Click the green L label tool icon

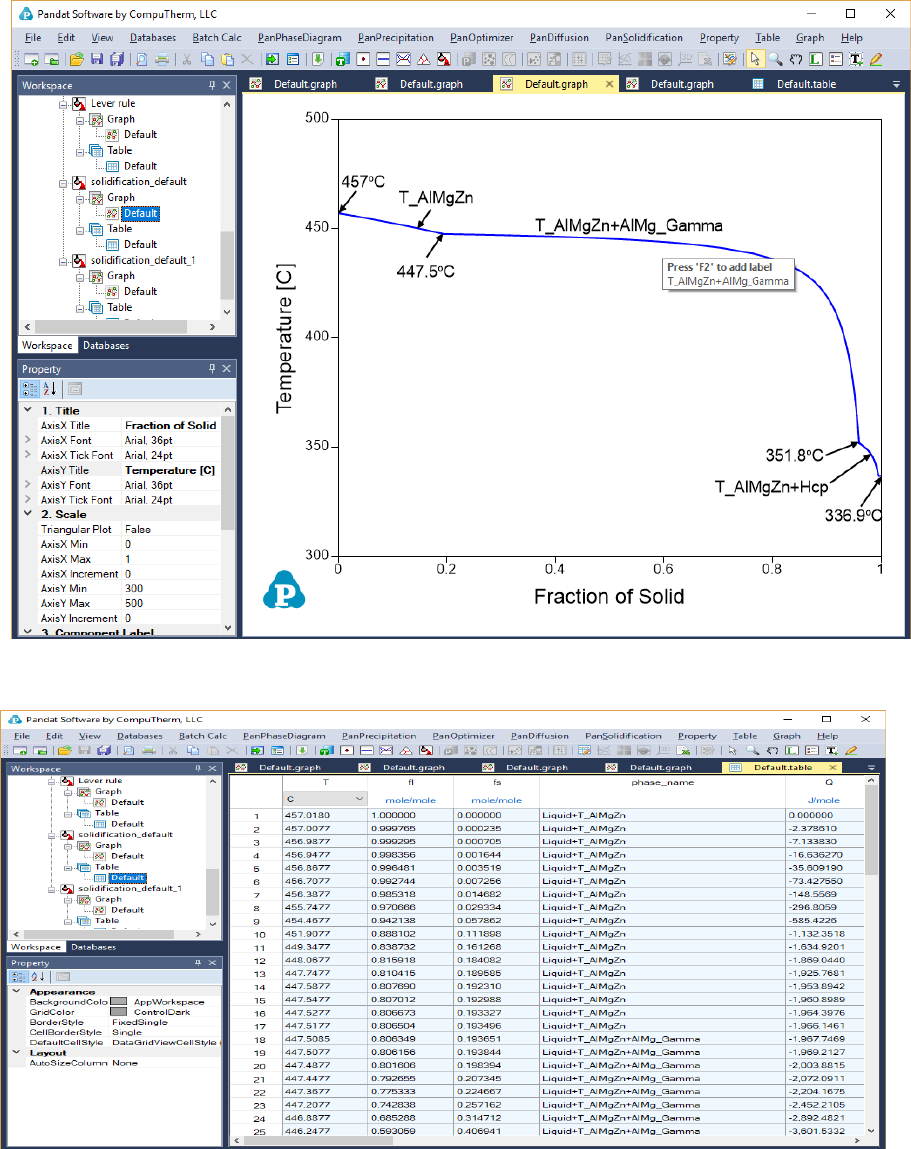[x=816, y=59]
